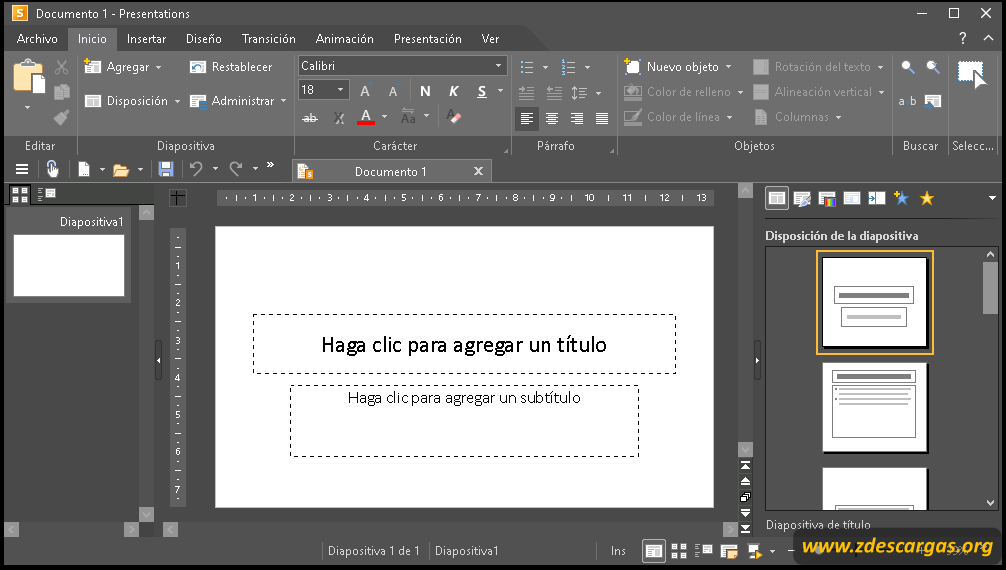This screenshot has height=570, width=1006.
Task: Align paragraph text left
Action: [x=527, y=118]
